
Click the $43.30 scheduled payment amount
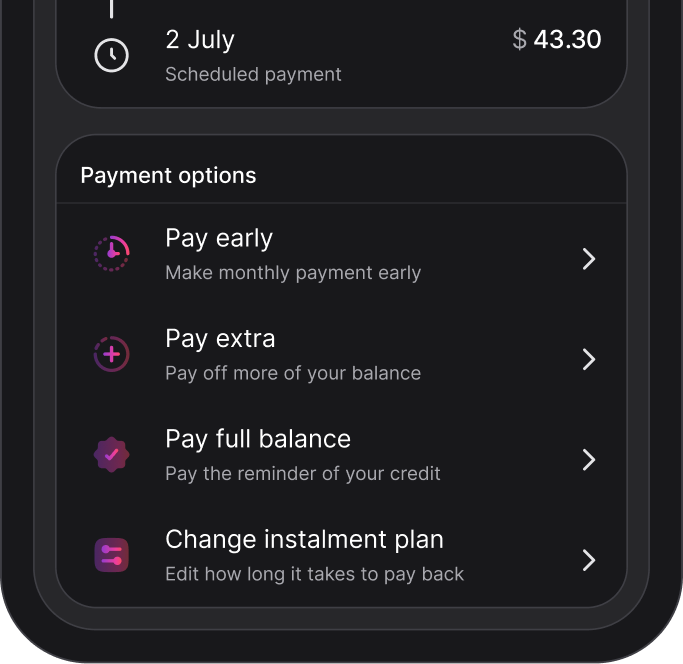pyautogui.click(x=557, y=40)
